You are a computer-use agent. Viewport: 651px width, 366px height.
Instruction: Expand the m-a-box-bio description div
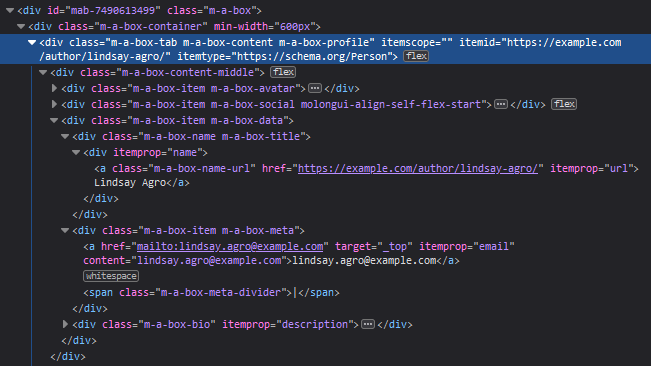click(x=65, y=324)
